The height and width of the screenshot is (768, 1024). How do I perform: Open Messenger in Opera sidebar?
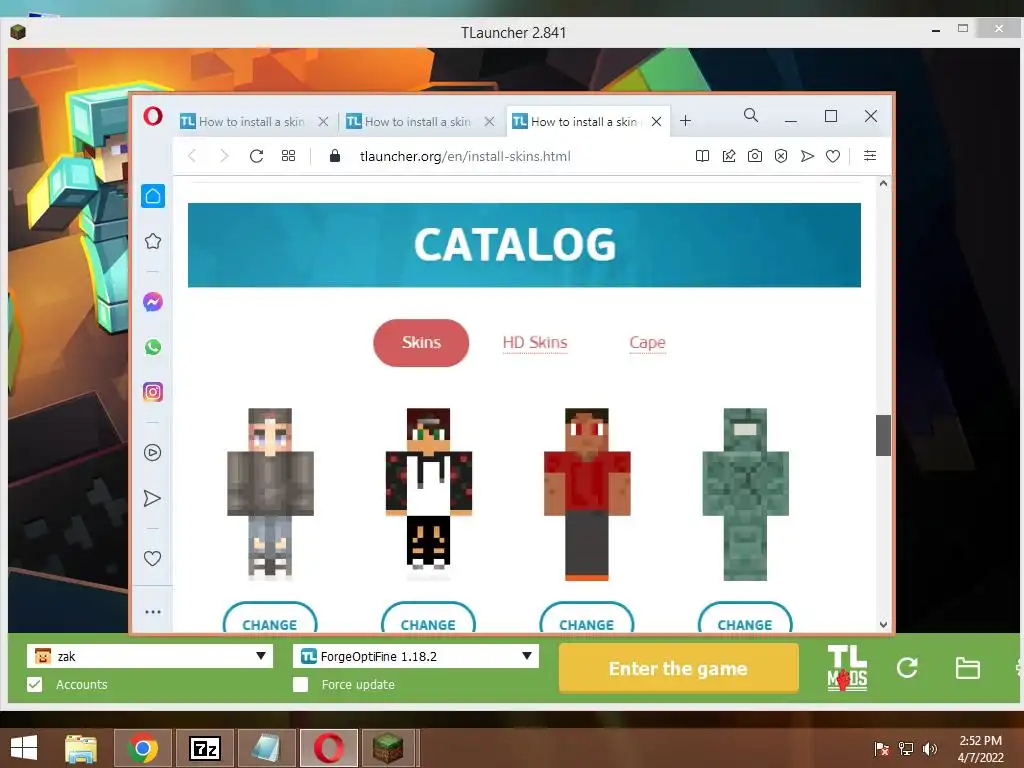click(x=153, y=302)
